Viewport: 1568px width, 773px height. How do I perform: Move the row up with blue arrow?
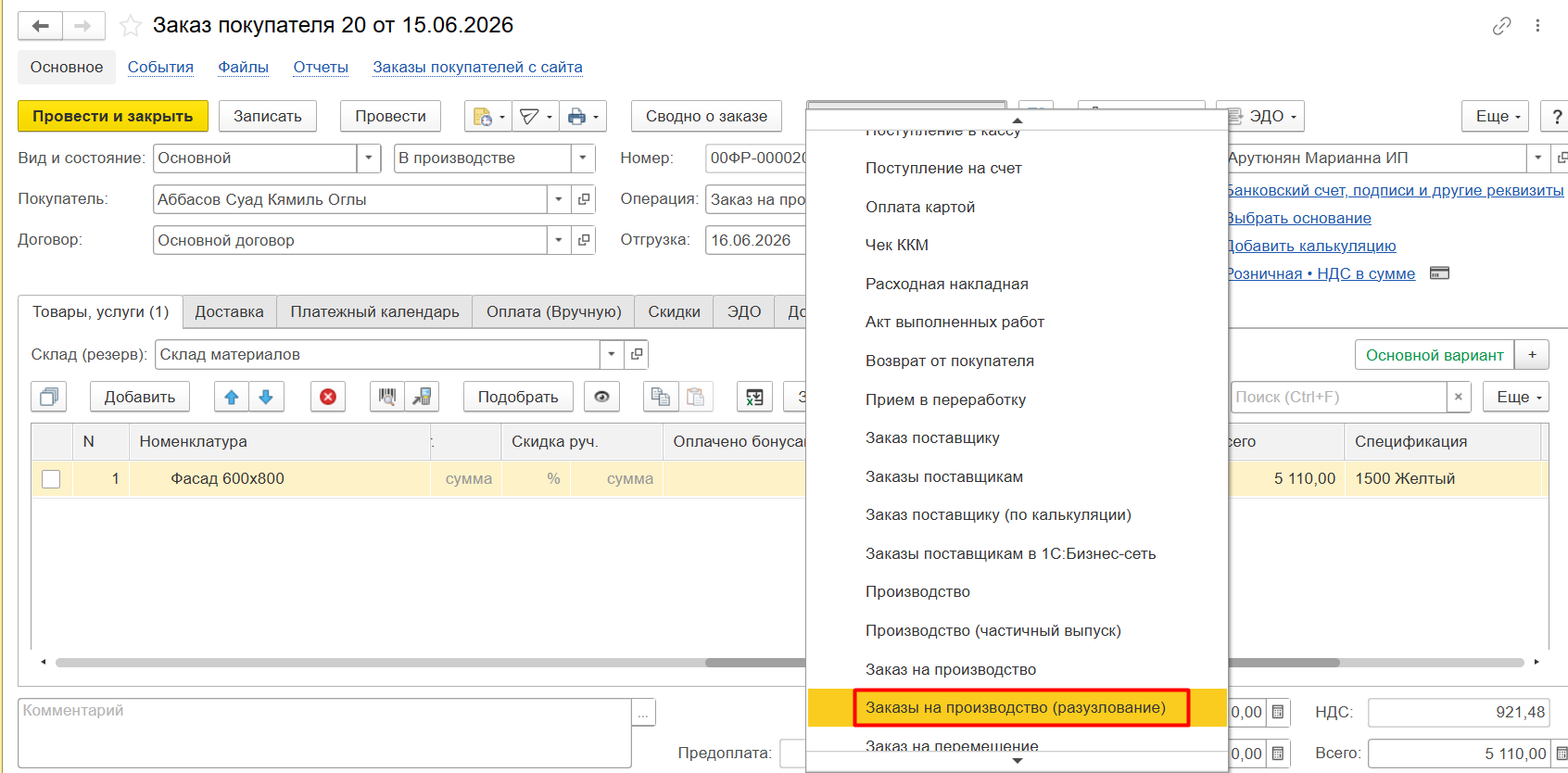point(232,397)
